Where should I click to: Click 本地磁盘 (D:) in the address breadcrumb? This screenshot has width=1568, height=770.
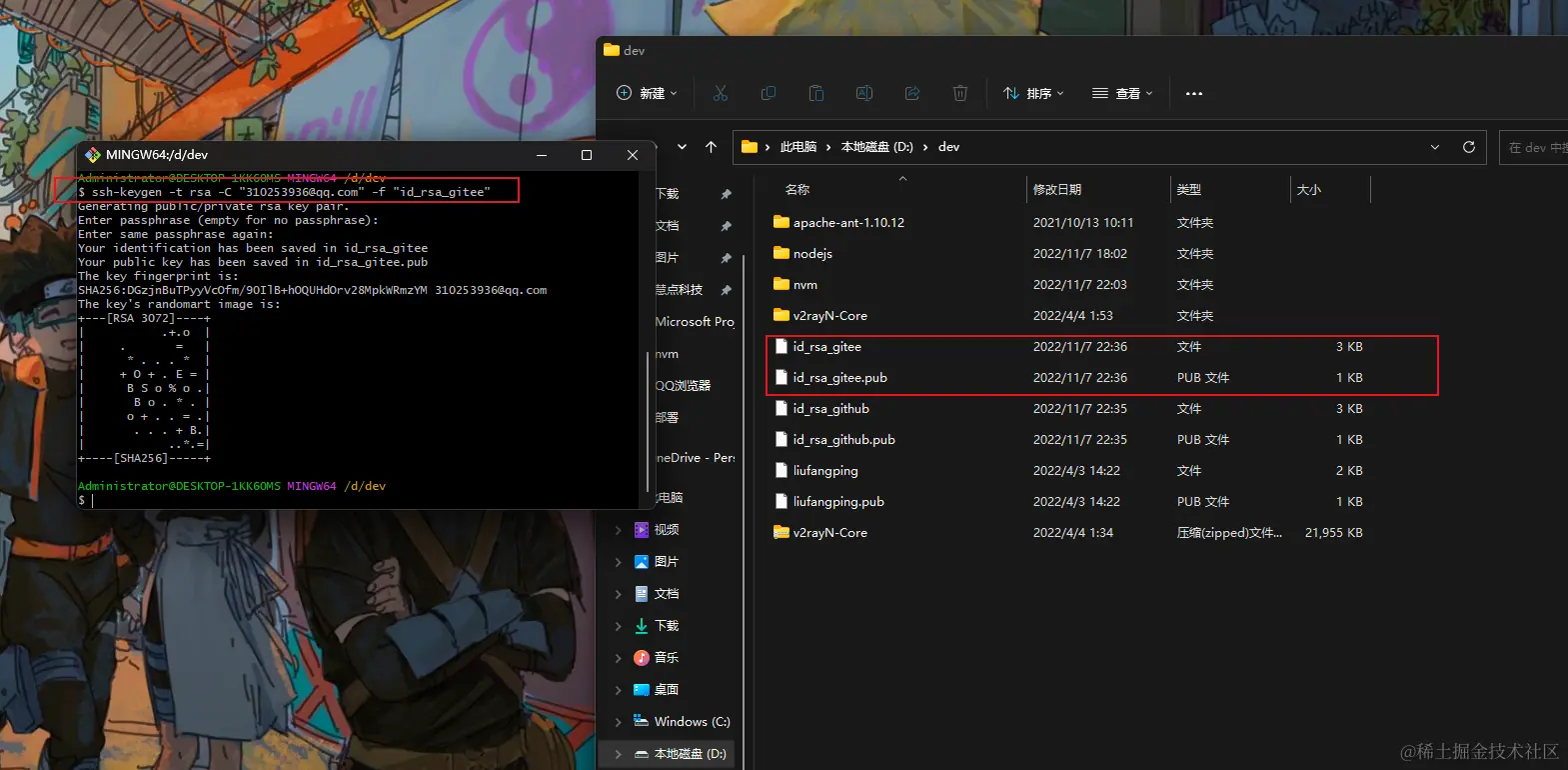pyautogui.click(x=876, y=147)
